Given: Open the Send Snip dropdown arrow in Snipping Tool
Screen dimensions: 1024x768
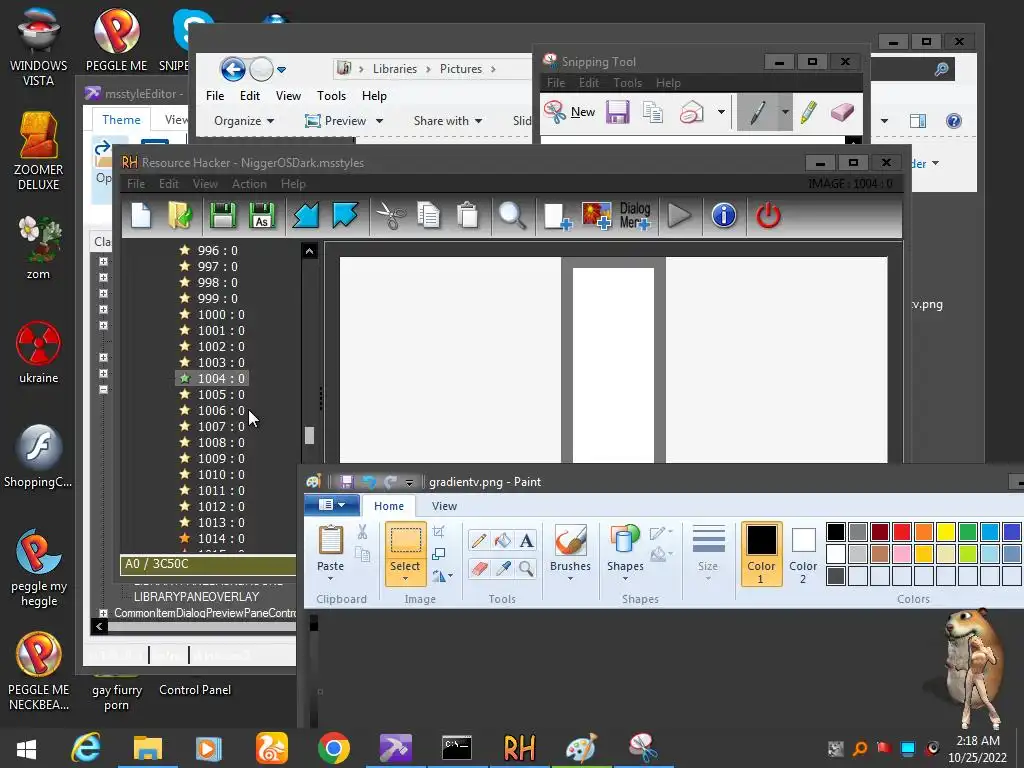Looking at the screenshot, I should [x=721, y=112].
